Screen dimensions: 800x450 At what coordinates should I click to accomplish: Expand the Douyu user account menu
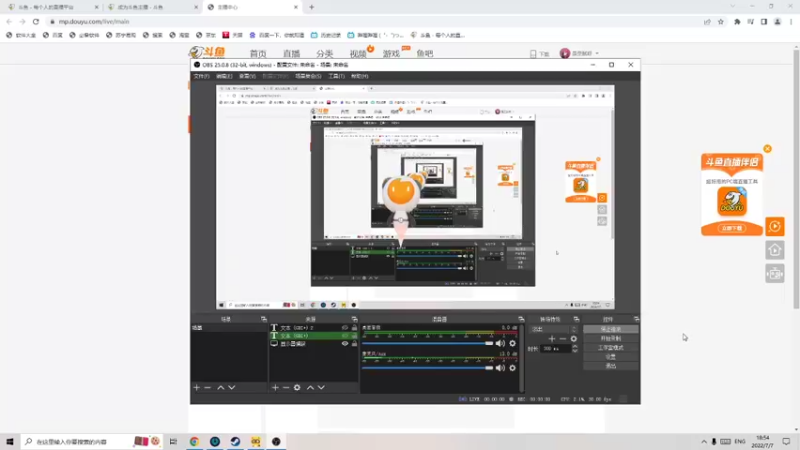pos(580,54)
